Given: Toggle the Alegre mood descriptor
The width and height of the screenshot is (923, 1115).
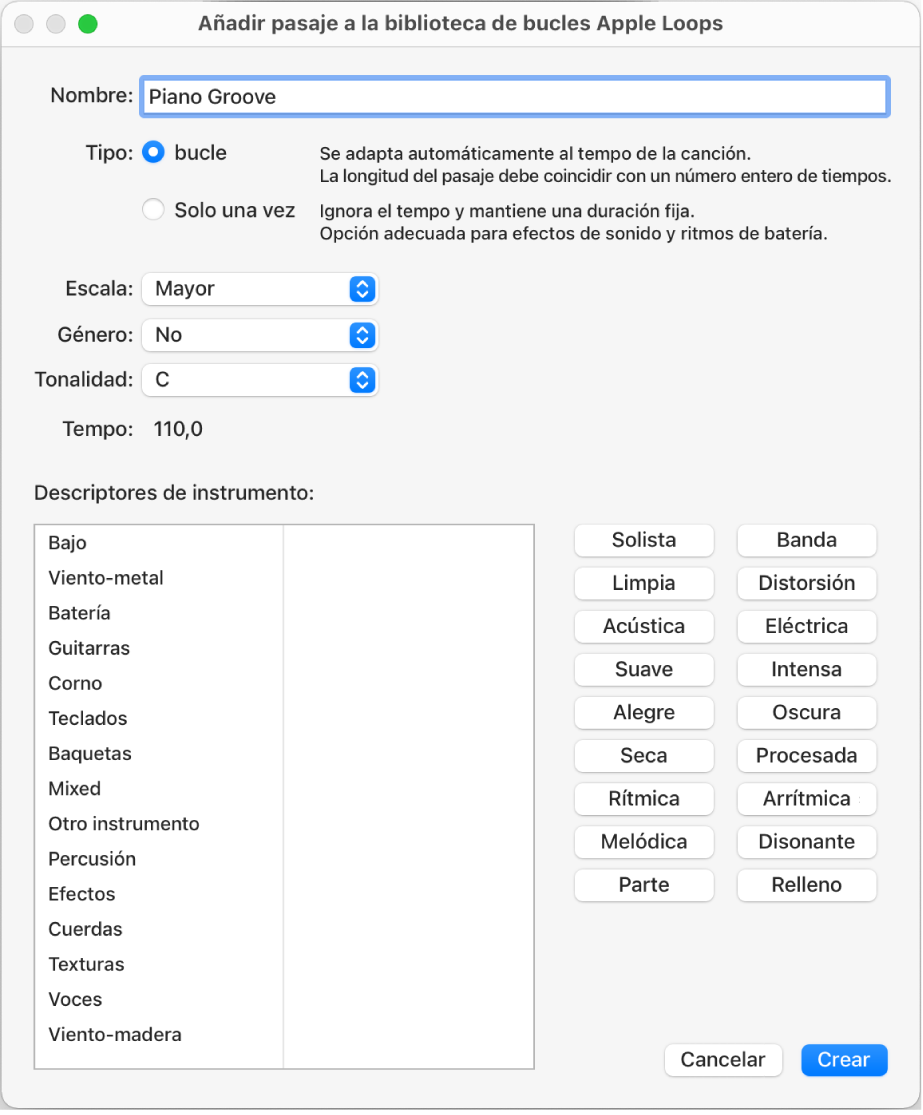Looking at the screenshot, I should click(x=644, y=712).
